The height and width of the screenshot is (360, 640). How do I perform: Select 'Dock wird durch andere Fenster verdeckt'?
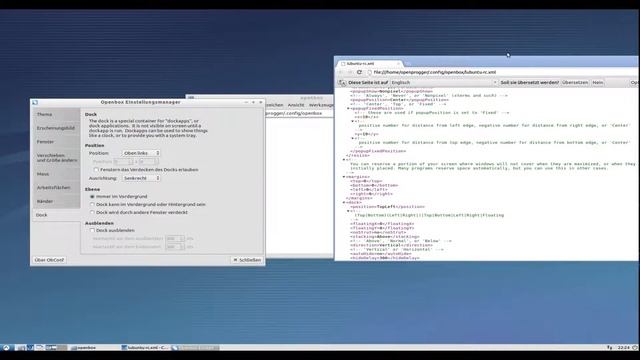pos(92,213)
